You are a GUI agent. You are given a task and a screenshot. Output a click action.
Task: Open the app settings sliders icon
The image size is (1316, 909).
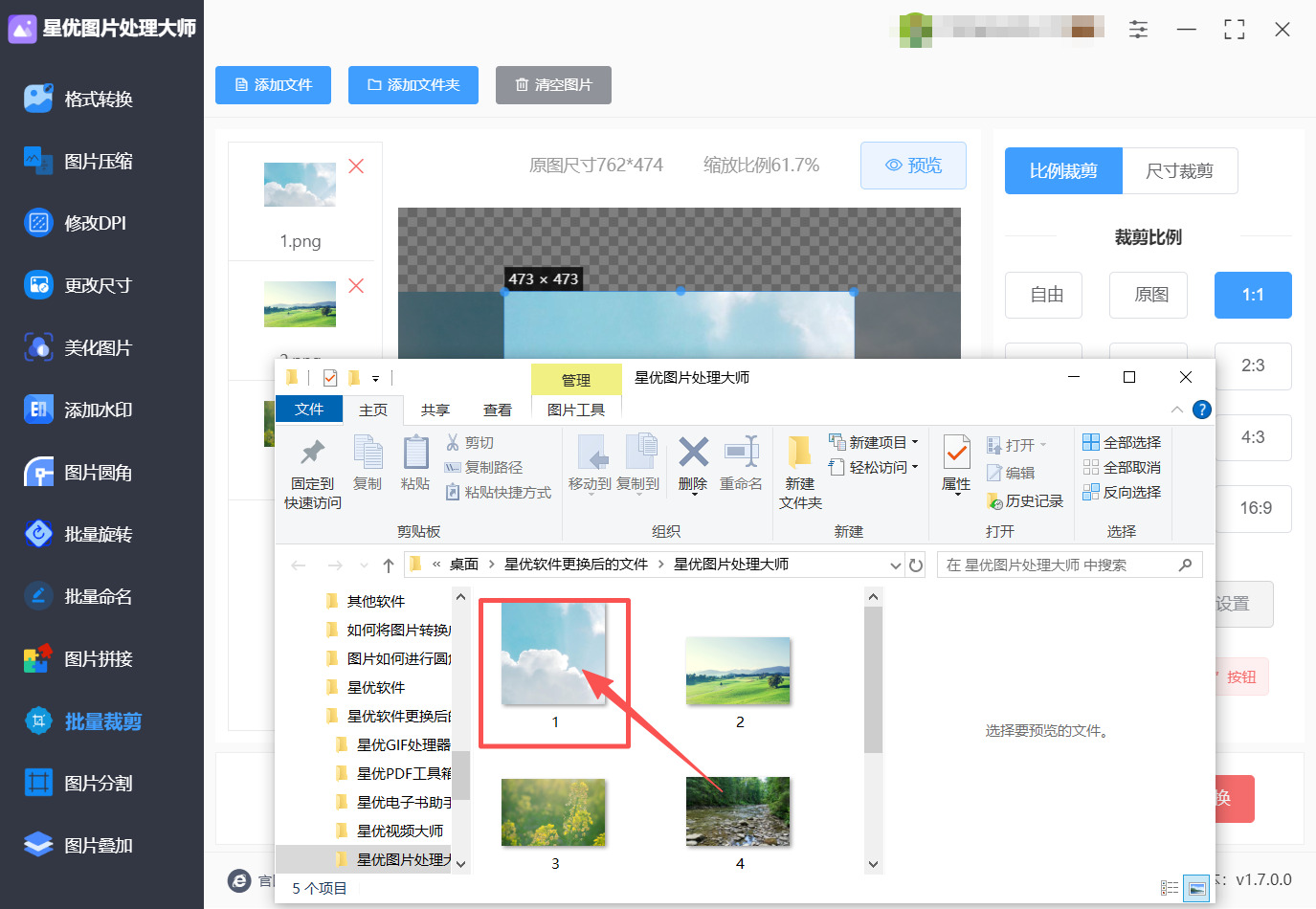1138,29
